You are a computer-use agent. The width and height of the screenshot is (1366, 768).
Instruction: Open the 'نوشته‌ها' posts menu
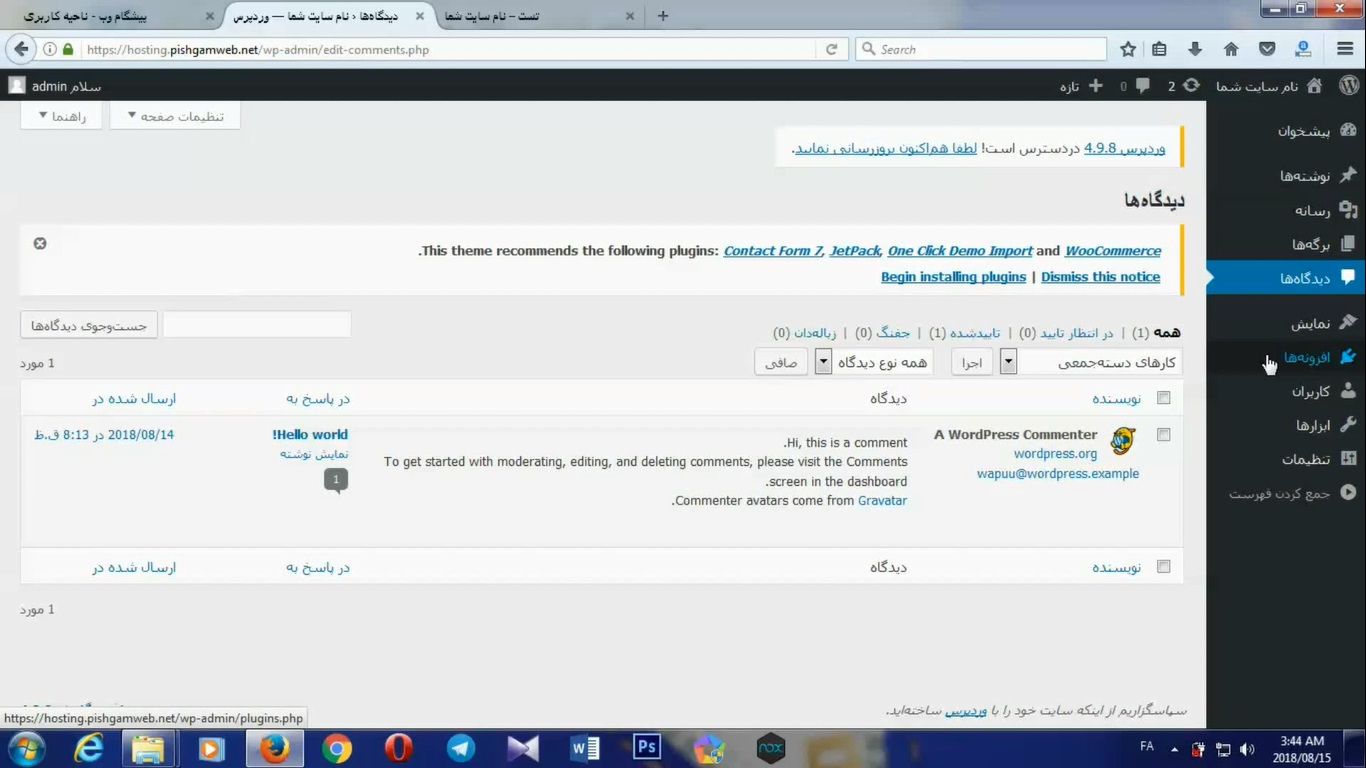coord(1286,175)
